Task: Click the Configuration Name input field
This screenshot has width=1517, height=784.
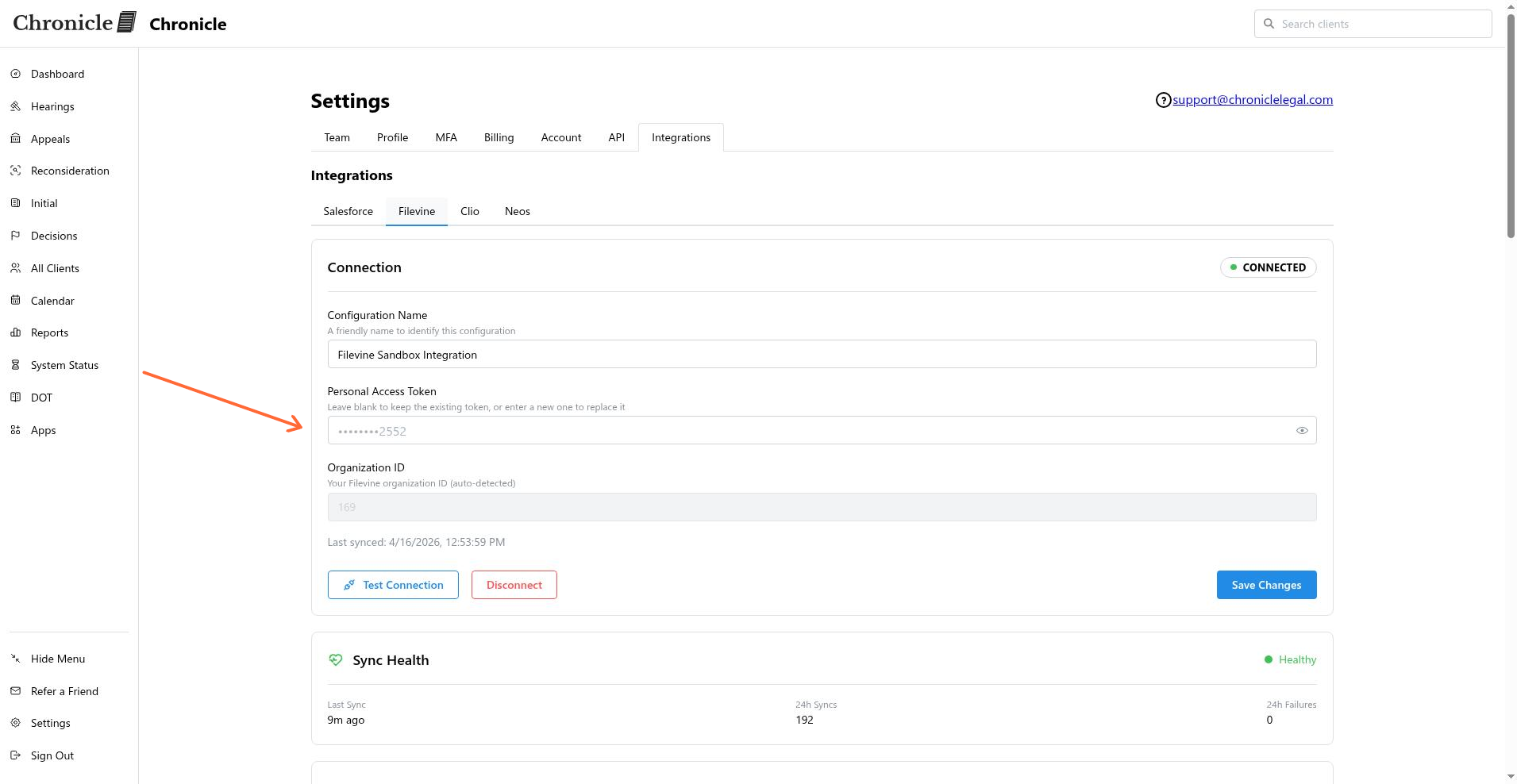Action: pos(822,354)
